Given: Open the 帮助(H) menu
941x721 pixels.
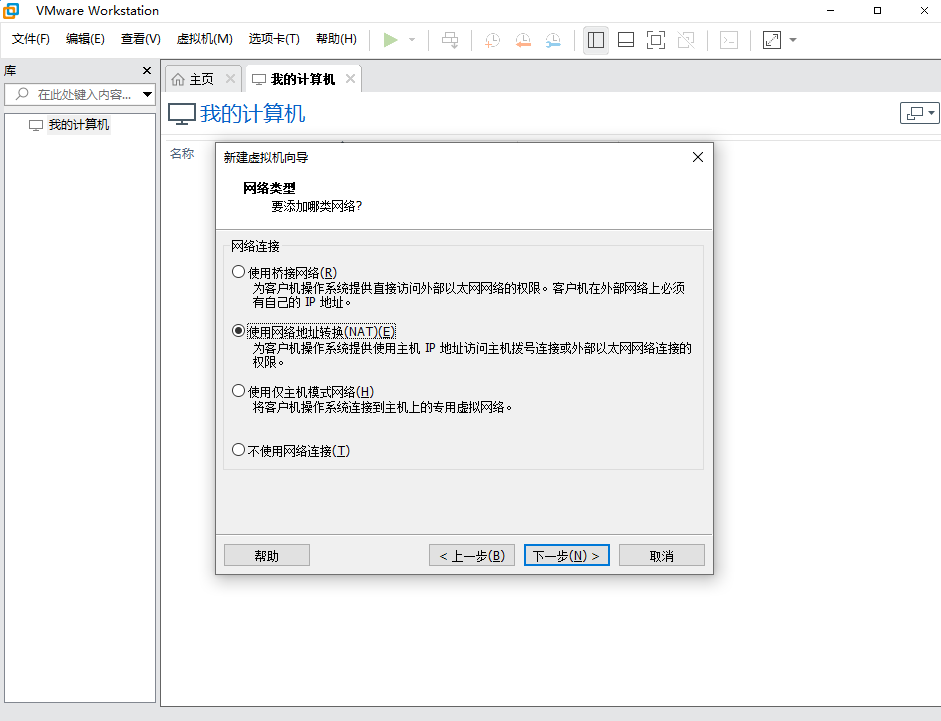Looking at the screenshot, I should click(x=336, y=39).
